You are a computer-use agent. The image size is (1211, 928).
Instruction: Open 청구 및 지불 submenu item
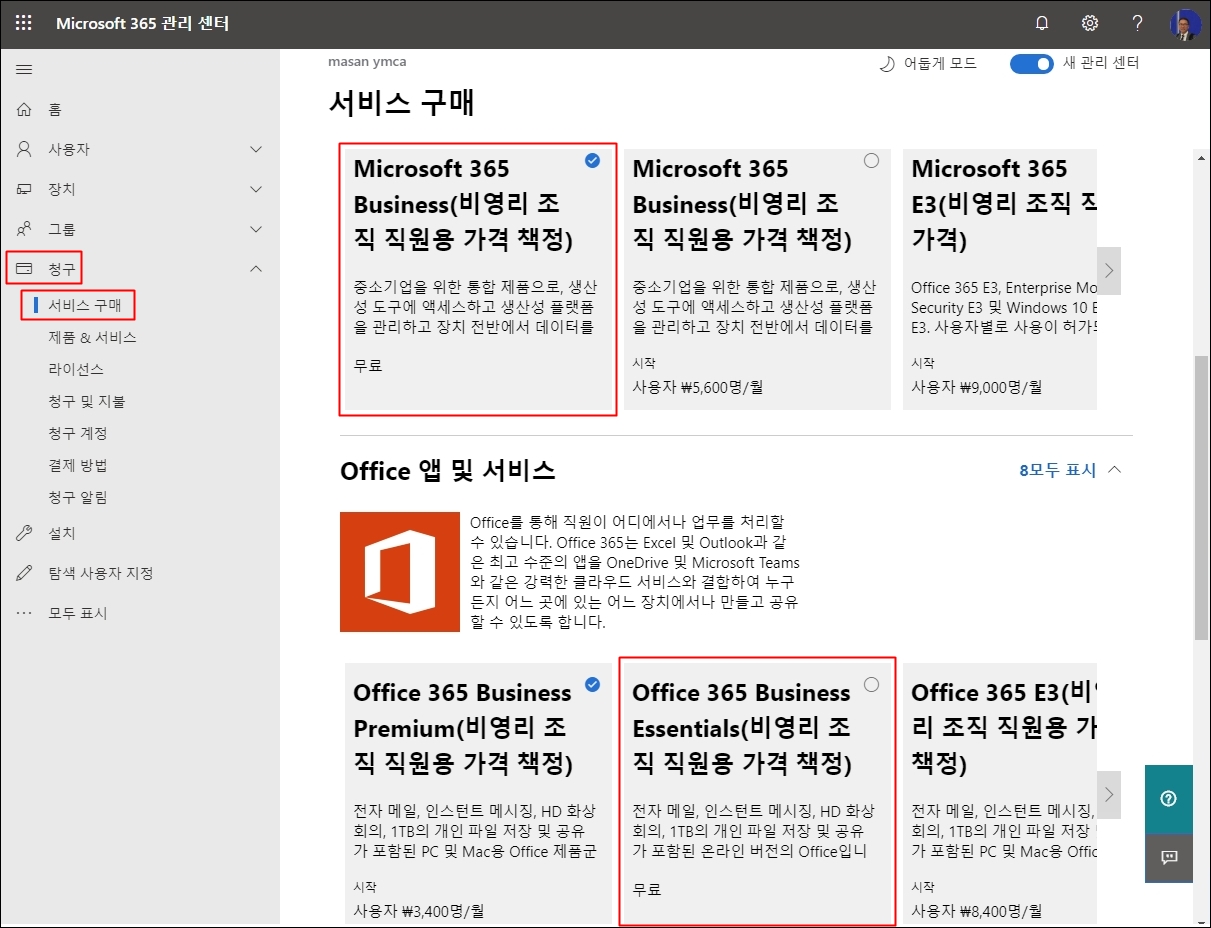[x=87, y=401]
